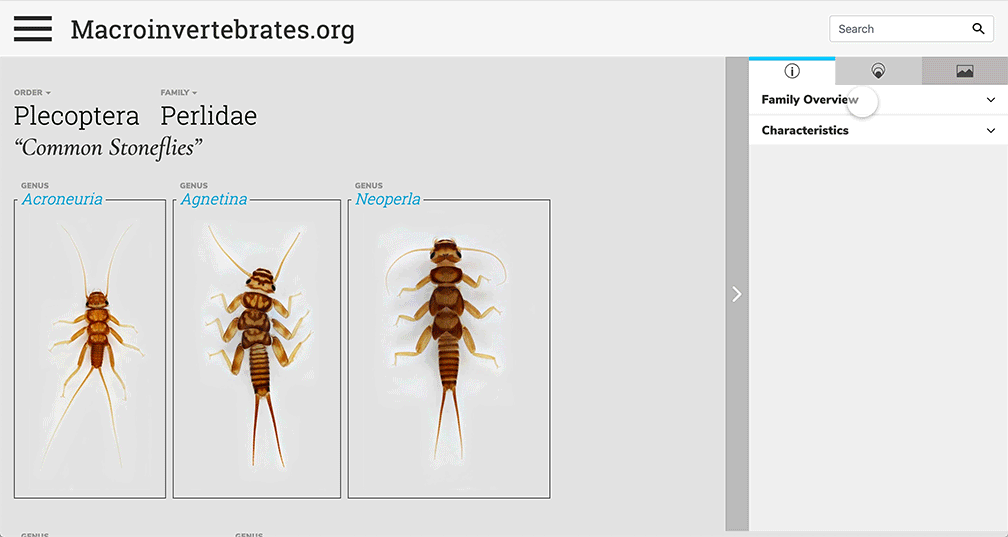Switch to the location marker tab
This screenshot has height=537, width=1008.
878,71
